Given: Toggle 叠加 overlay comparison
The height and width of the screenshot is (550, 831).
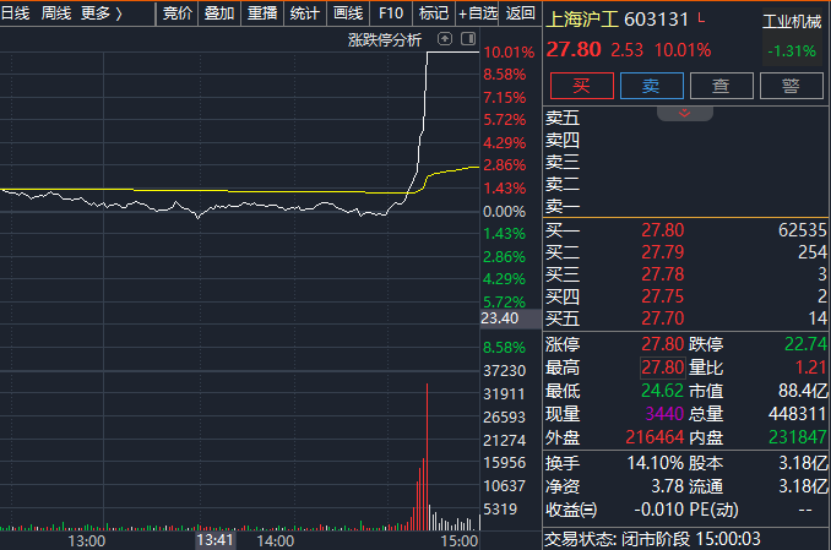Looking at the screenshot, I should [x=219, y=13].
